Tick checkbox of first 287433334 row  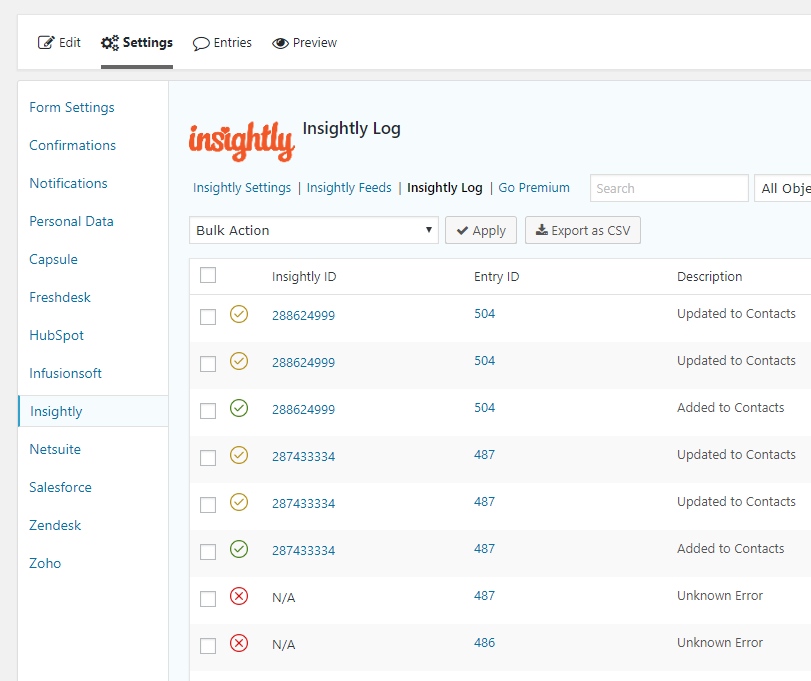(x=208, y=458)
